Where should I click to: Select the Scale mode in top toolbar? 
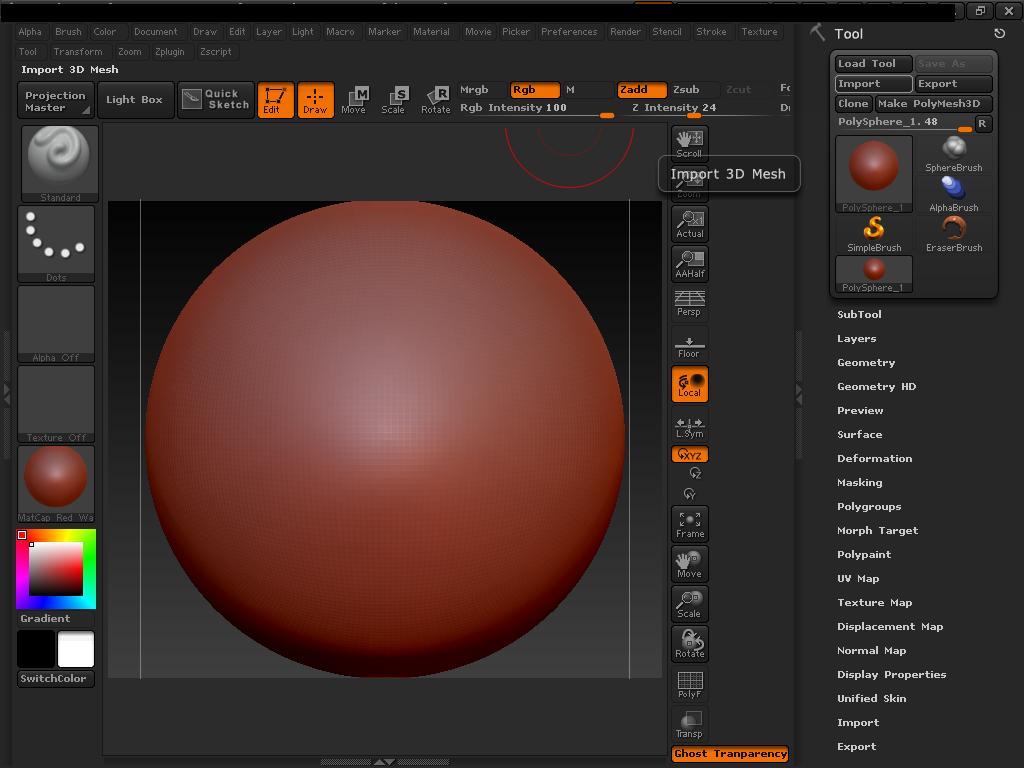point(394,101)
